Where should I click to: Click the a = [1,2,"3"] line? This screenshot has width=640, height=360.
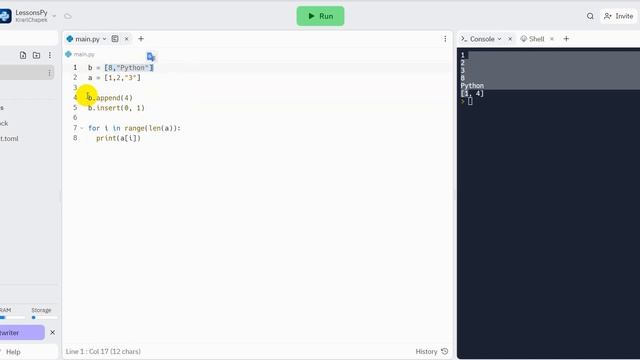(x=114, y=78)
